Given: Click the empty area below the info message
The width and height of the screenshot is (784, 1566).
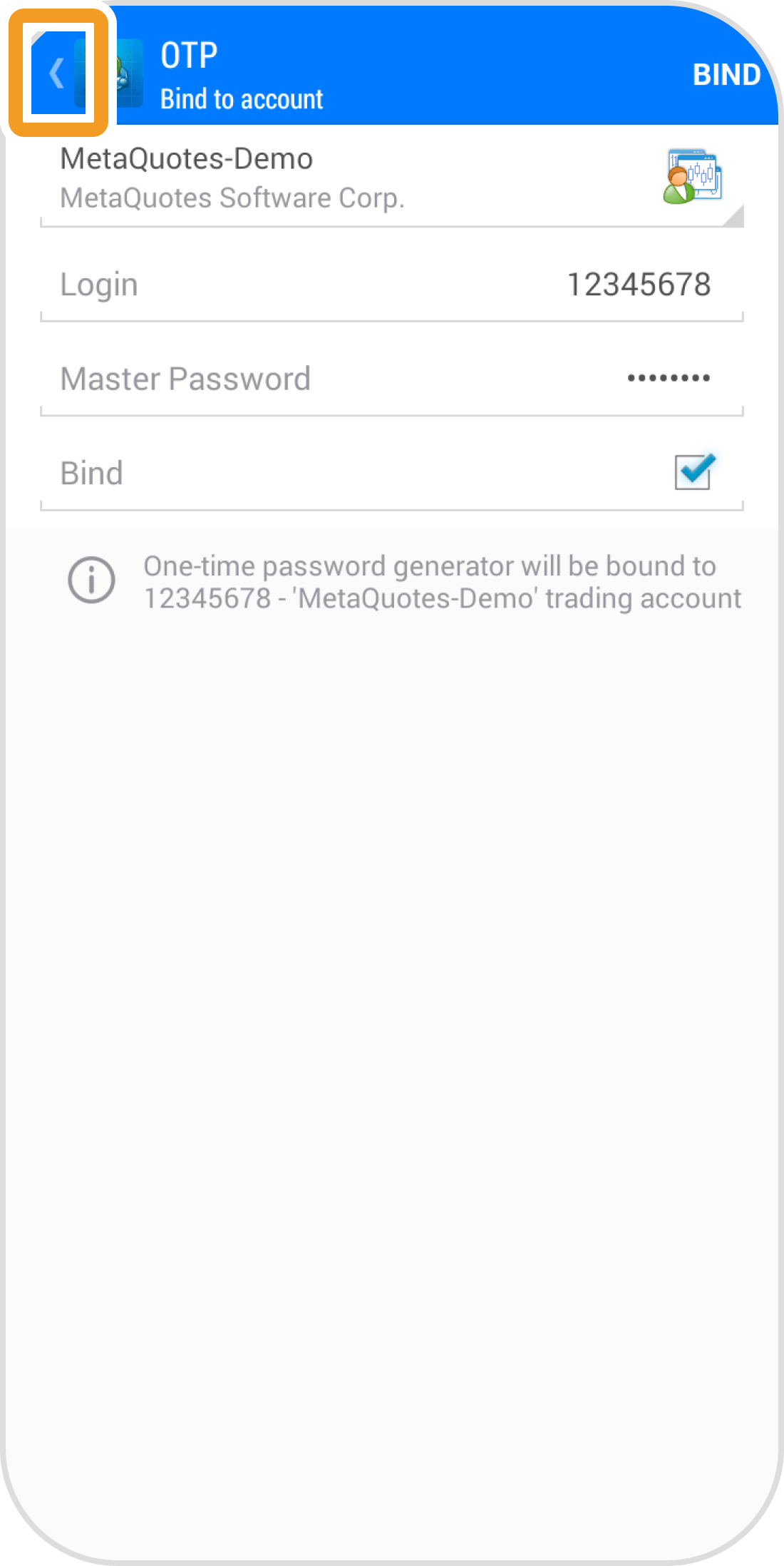Looking at the screenshot, I should click(392, 998).
